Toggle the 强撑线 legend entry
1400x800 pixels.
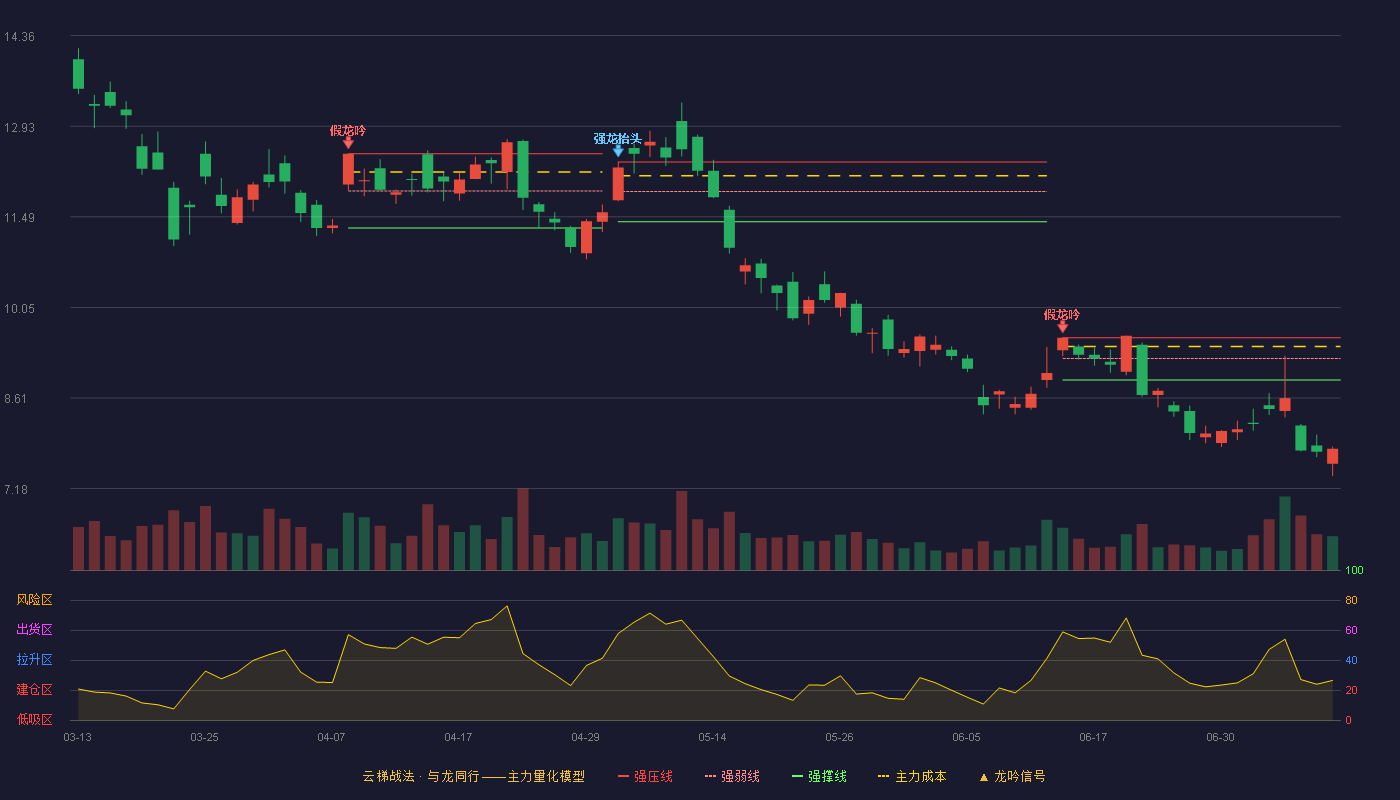coord(819,776)
